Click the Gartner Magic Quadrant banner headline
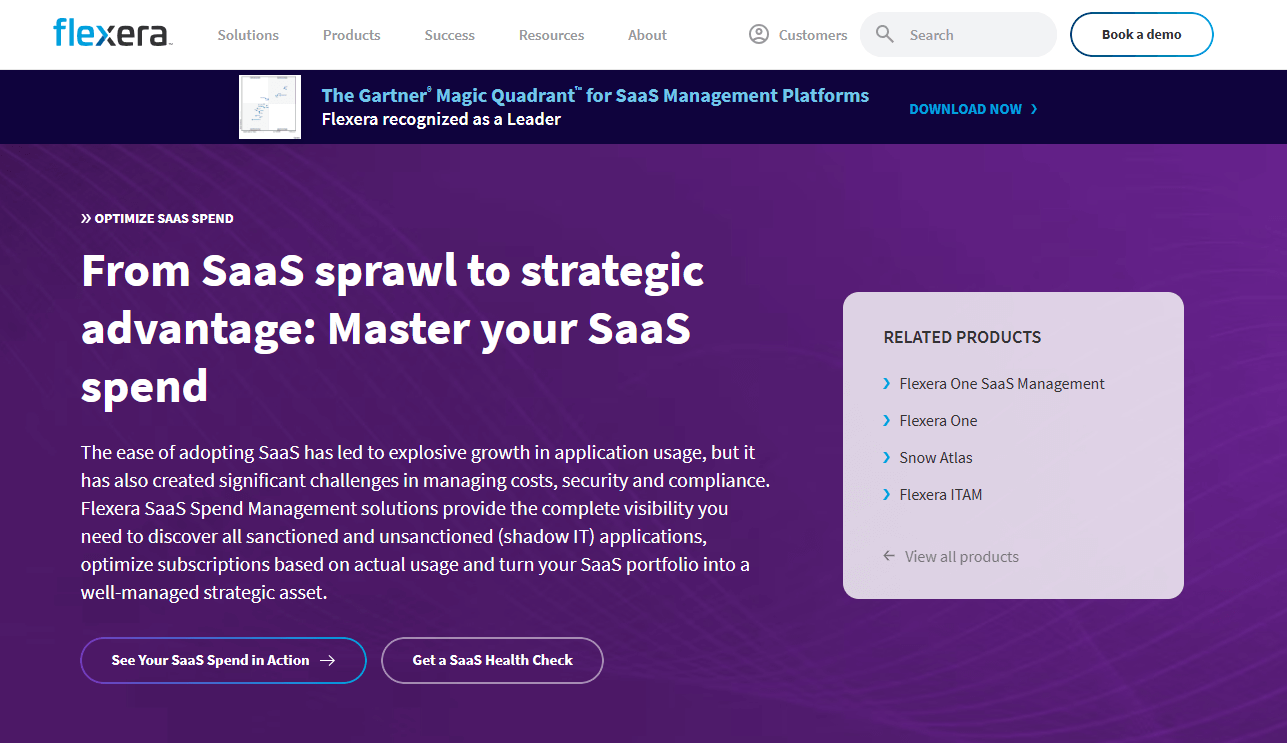1287x743 pixels. [595, 96]
